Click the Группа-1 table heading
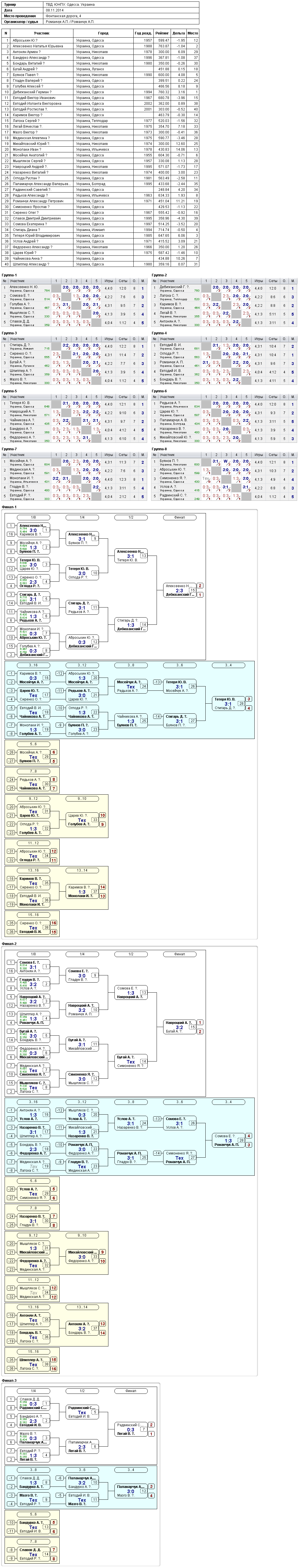 coord(10,275)
